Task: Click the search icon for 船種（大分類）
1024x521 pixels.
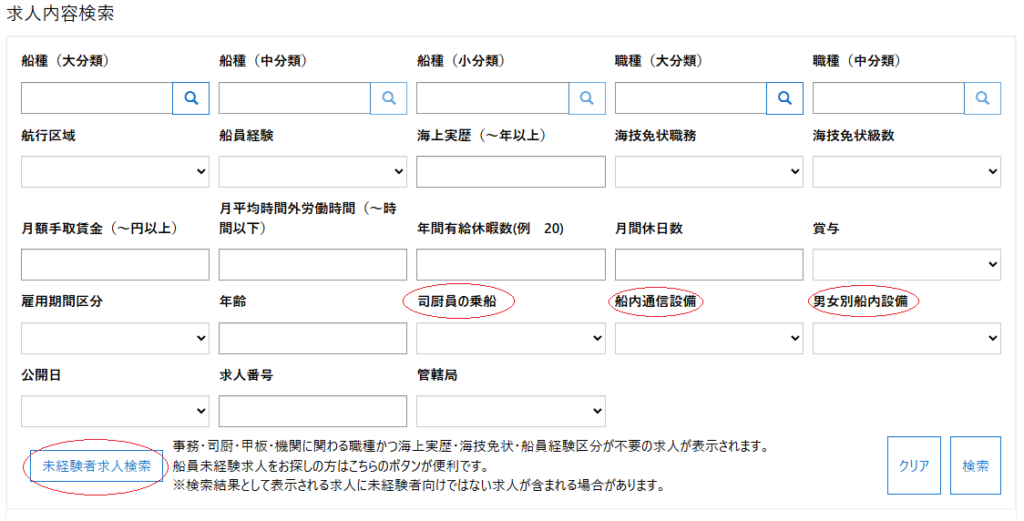Action: (x=191, y=98)
